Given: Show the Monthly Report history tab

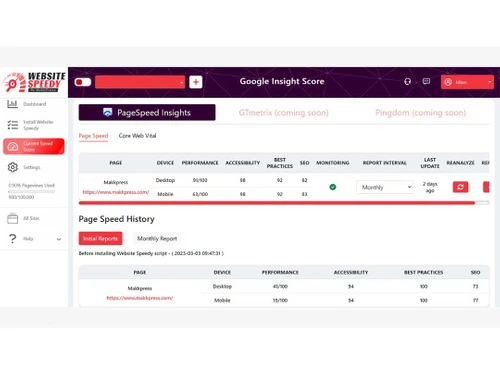Looking at the screenshot, I should pyautogui.click(x=157, y=238).
